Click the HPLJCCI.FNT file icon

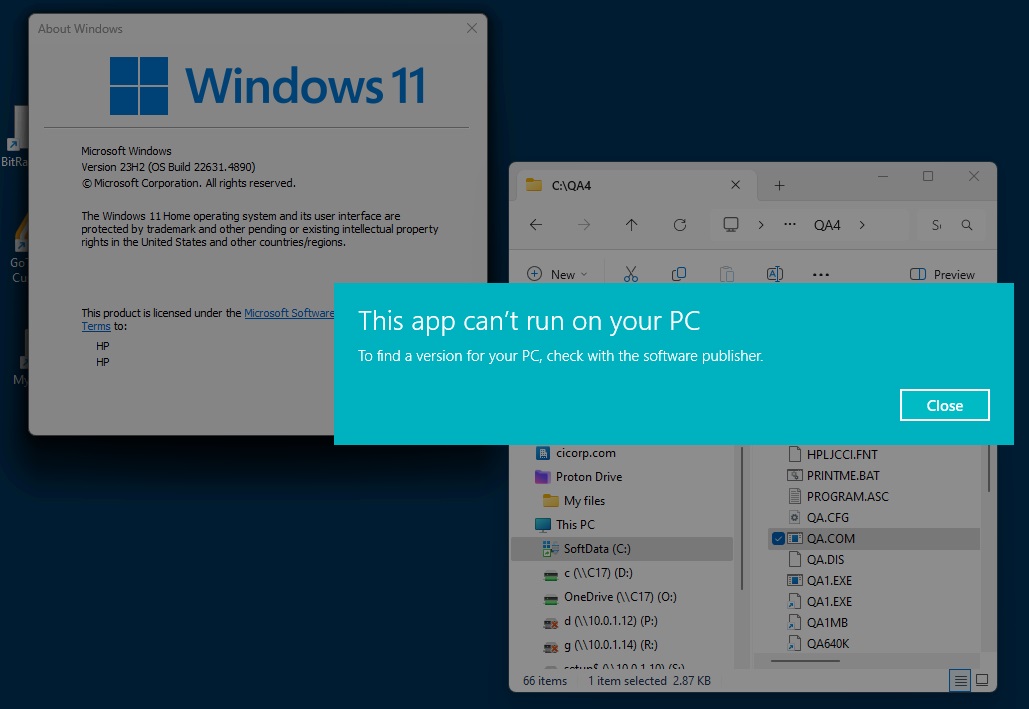795,454
